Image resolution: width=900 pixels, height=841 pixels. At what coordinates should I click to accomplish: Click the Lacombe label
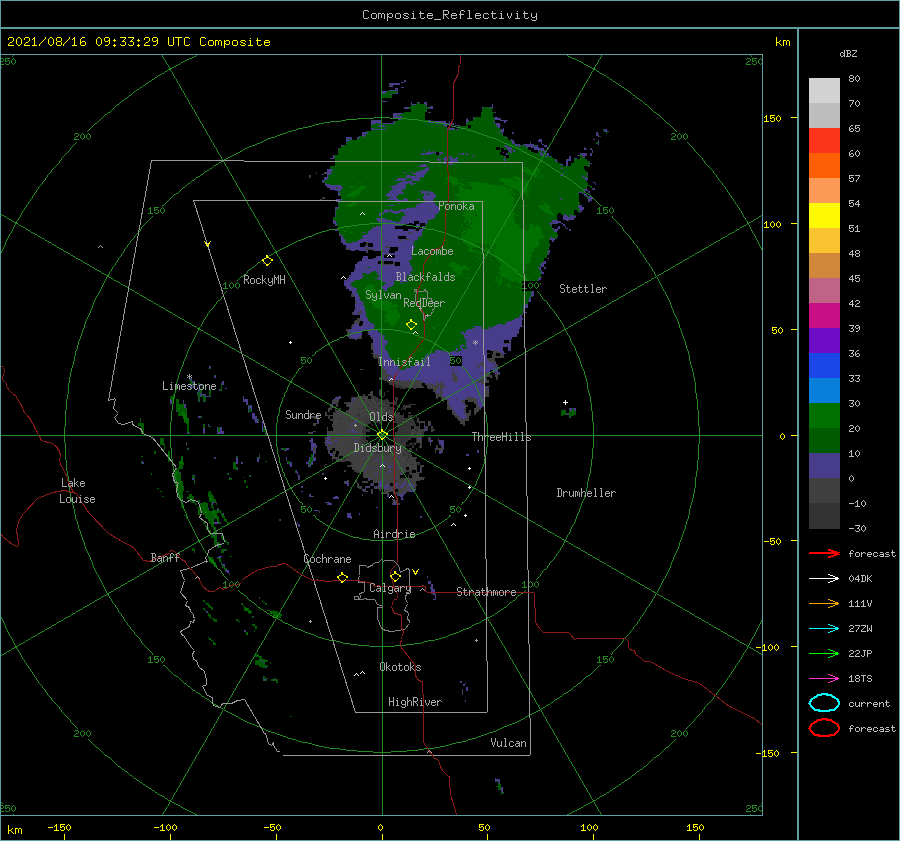pyautogui.click(x=432, y=251)
